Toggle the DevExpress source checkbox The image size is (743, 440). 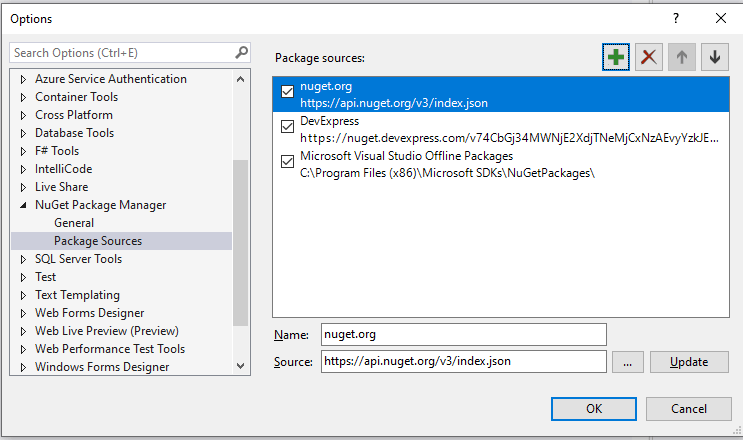(x=288, y=127)
